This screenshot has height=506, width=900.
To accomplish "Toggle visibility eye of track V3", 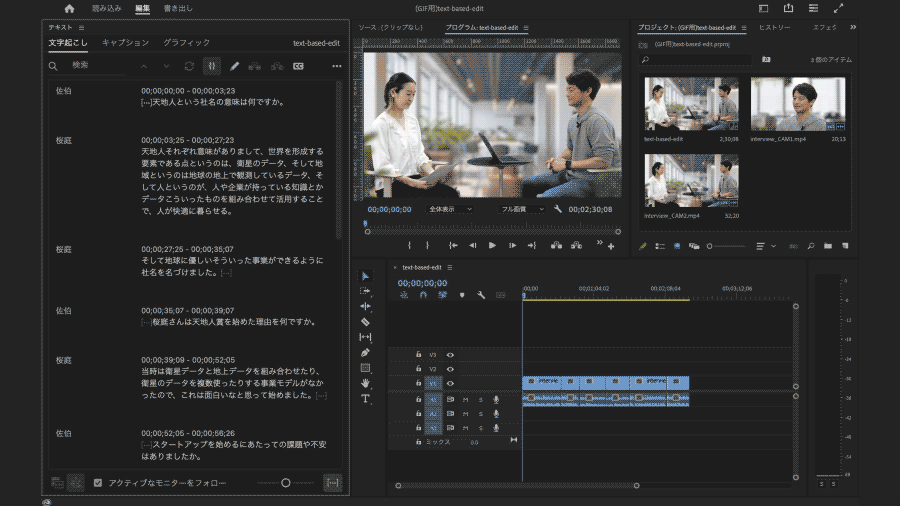I will click(x=450, y=355).
